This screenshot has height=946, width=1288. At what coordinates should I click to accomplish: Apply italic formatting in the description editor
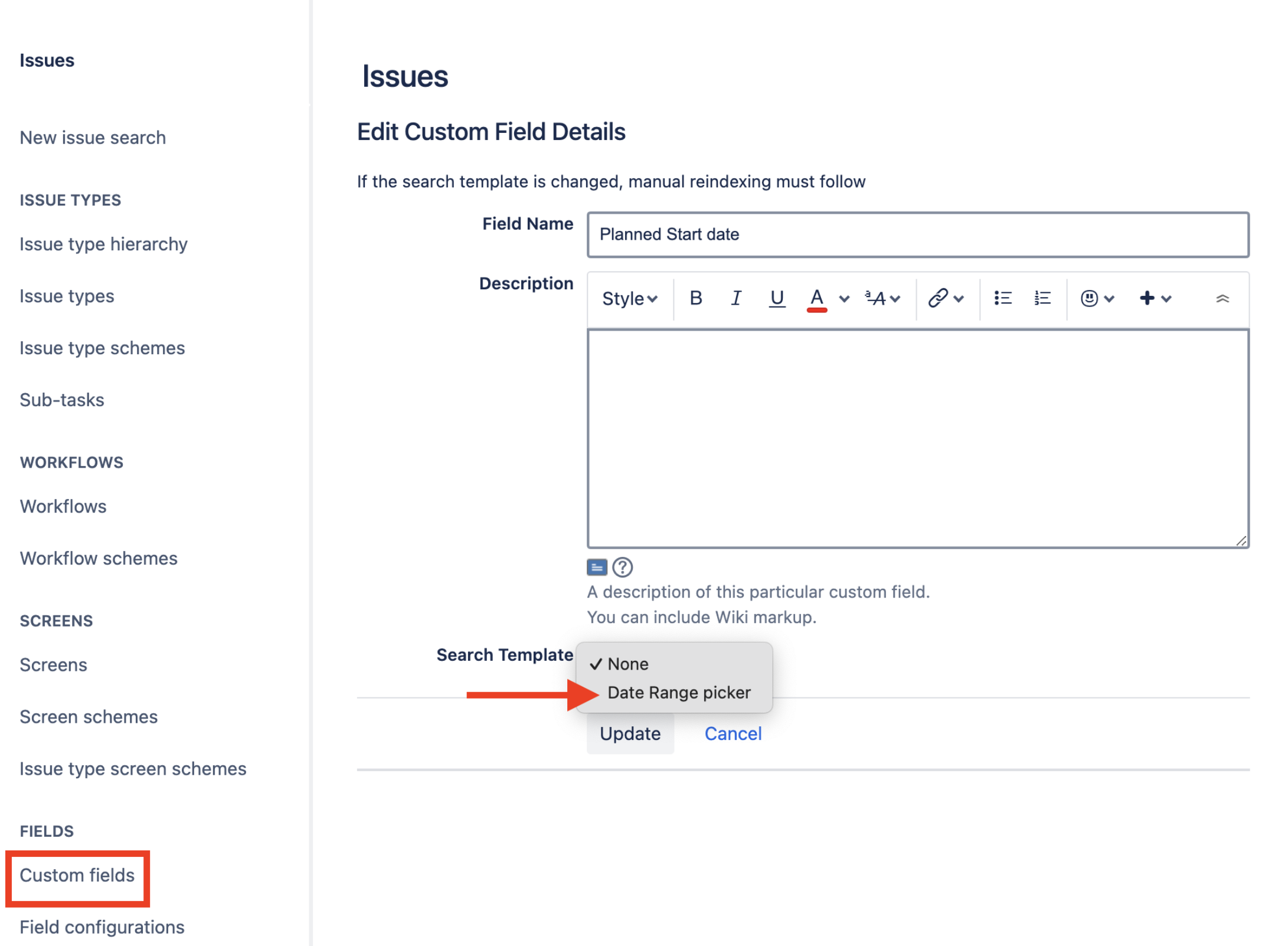[736, 298]
